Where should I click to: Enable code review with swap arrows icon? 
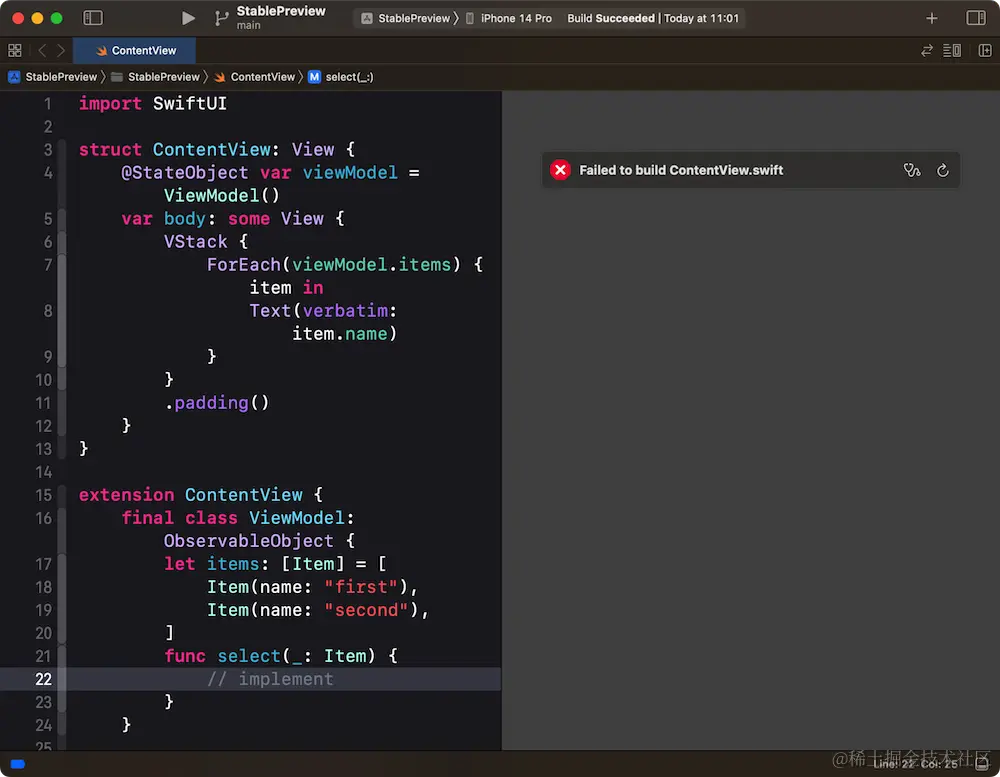927,50
